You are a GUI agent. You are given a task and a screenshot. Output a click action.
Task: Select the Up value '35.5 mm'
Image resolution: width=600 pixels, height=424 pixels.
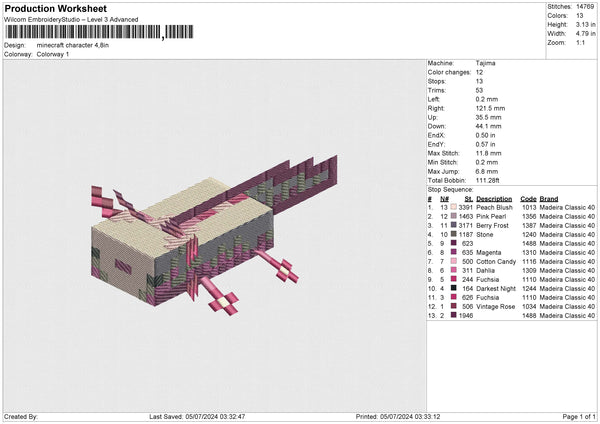(x=488, y=117)
